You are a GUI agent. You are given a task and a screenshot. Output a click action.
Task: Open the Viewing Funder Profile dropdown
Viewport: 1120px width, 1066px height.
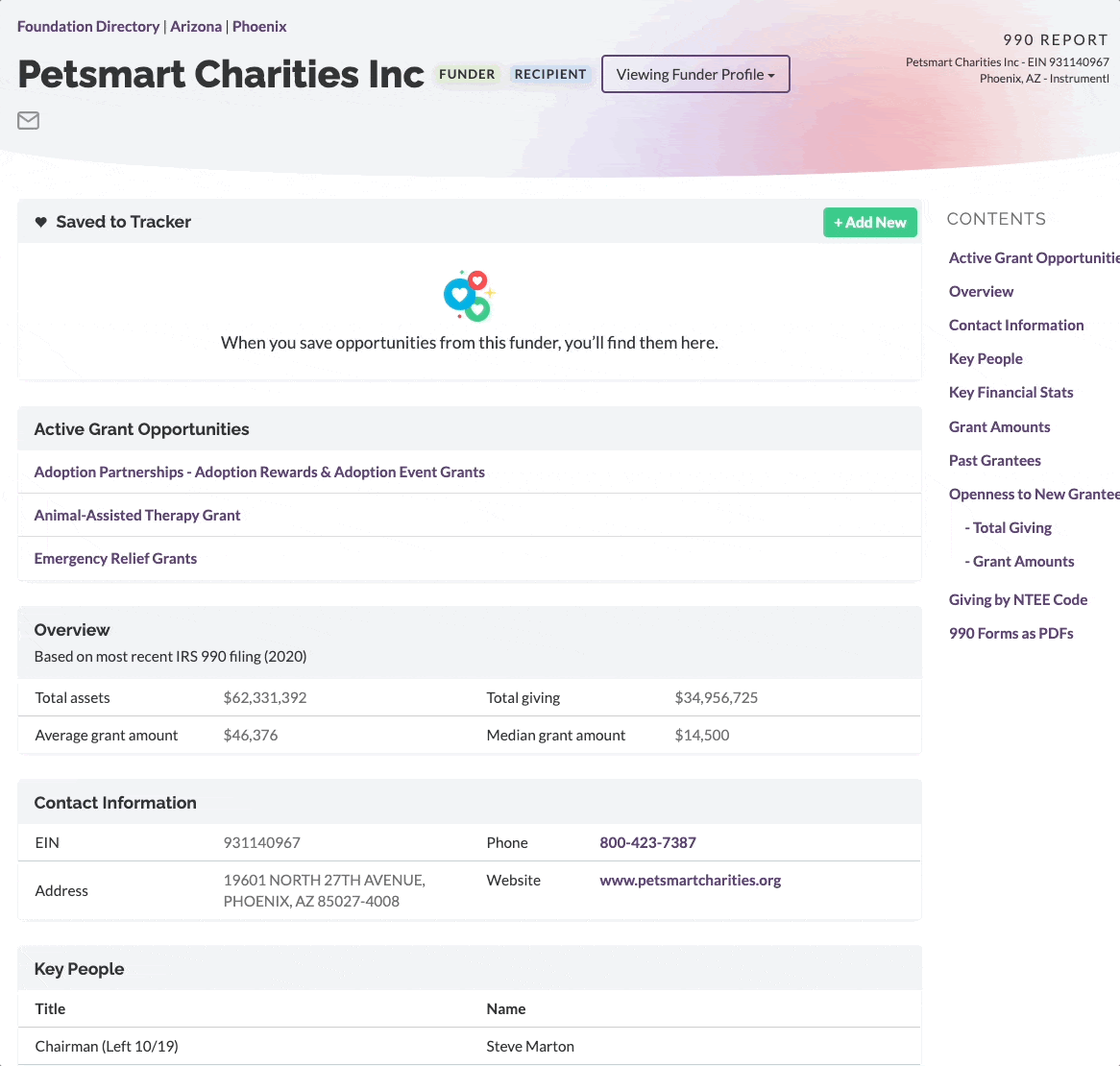695,74
